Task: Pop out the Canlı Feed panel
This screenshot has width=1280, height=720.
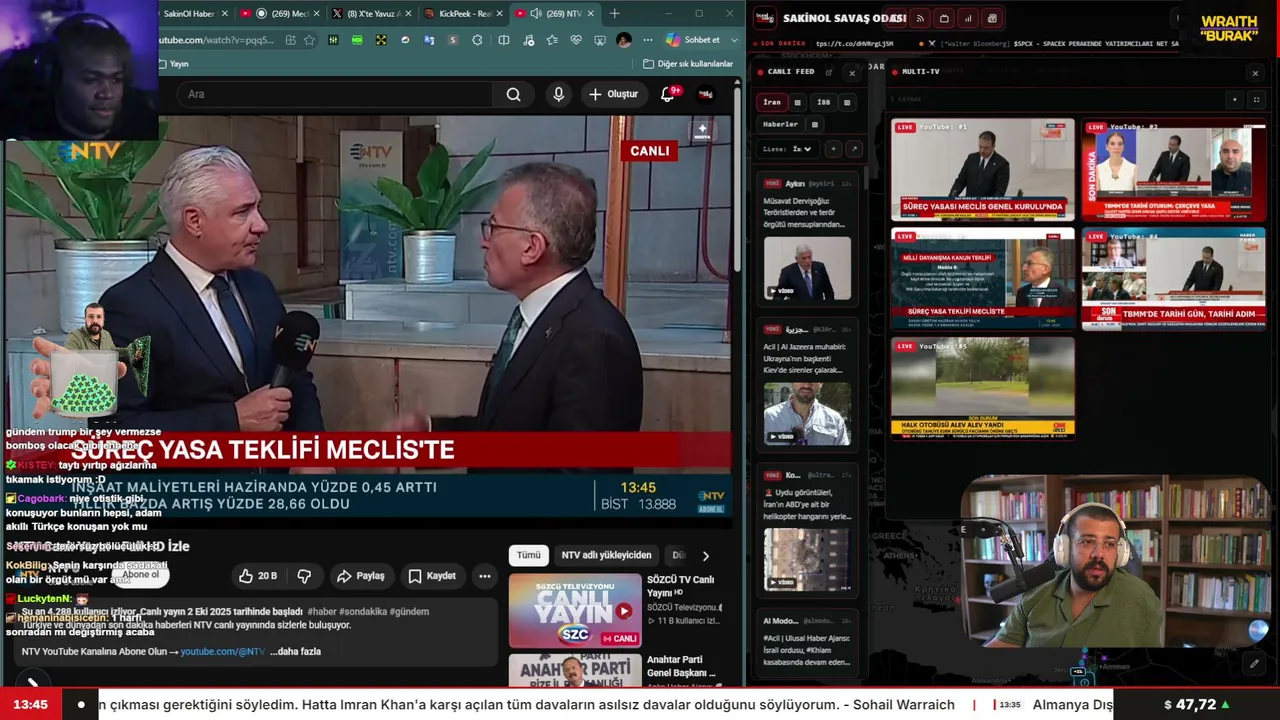Action: [x=829, y=72]
